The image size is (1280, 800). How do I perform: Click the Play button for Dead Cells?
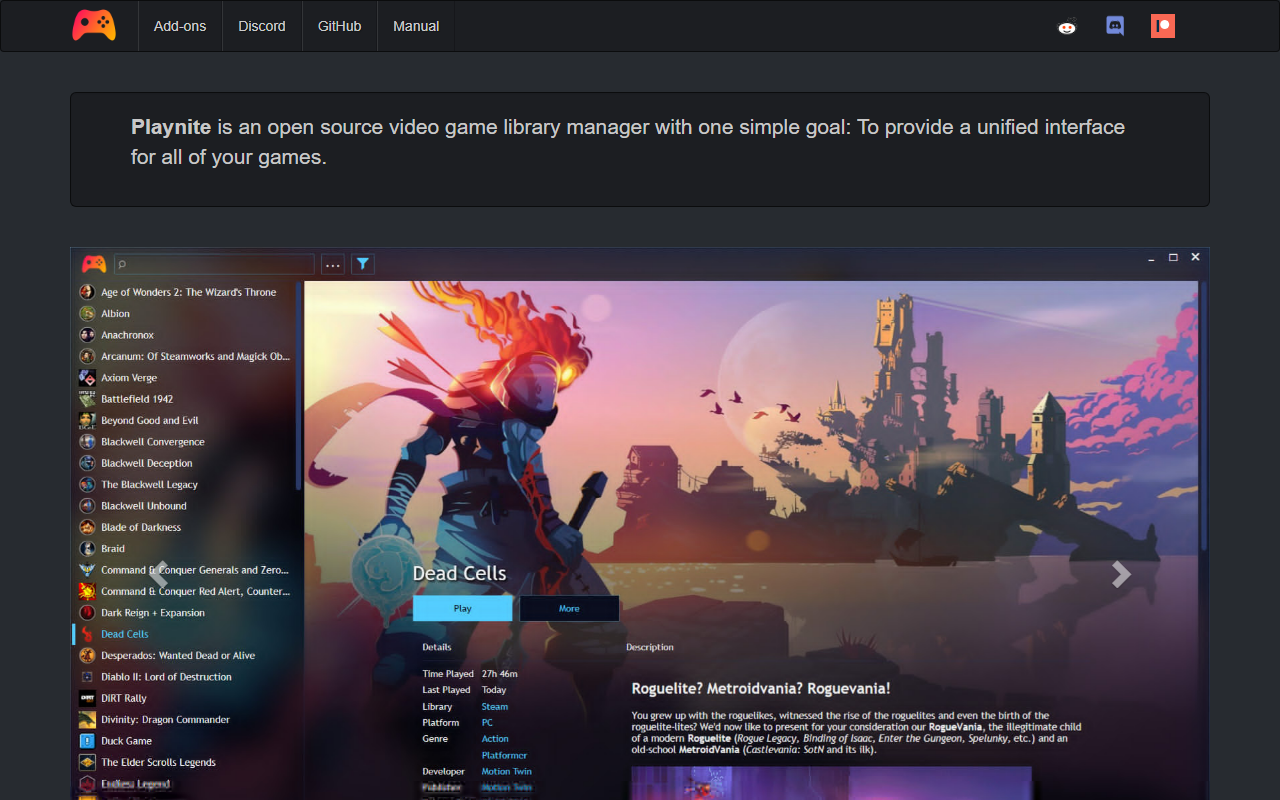[463, 608]
